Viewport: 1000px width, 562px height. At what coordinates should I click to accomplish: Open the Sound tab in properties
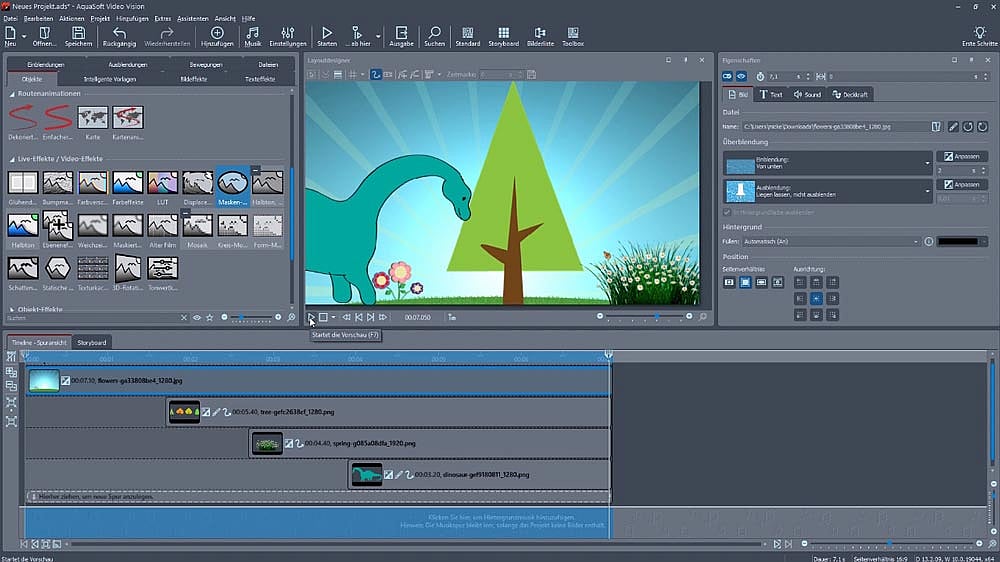tap(807, 94)
